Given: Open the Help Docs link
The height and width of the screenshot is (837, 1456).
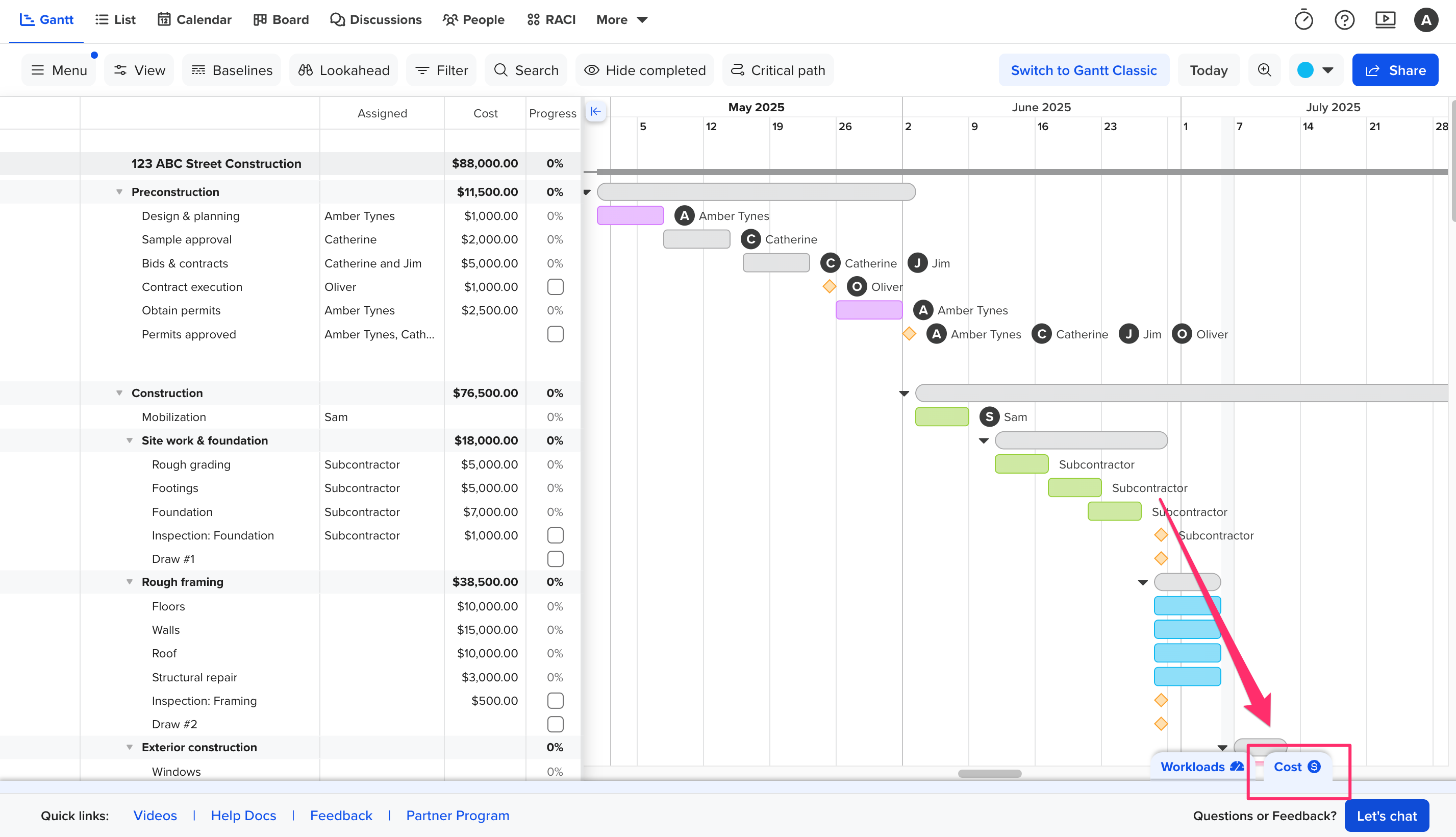Looking at the screenshot, I should pyautogui.click(x=244, y=815).
